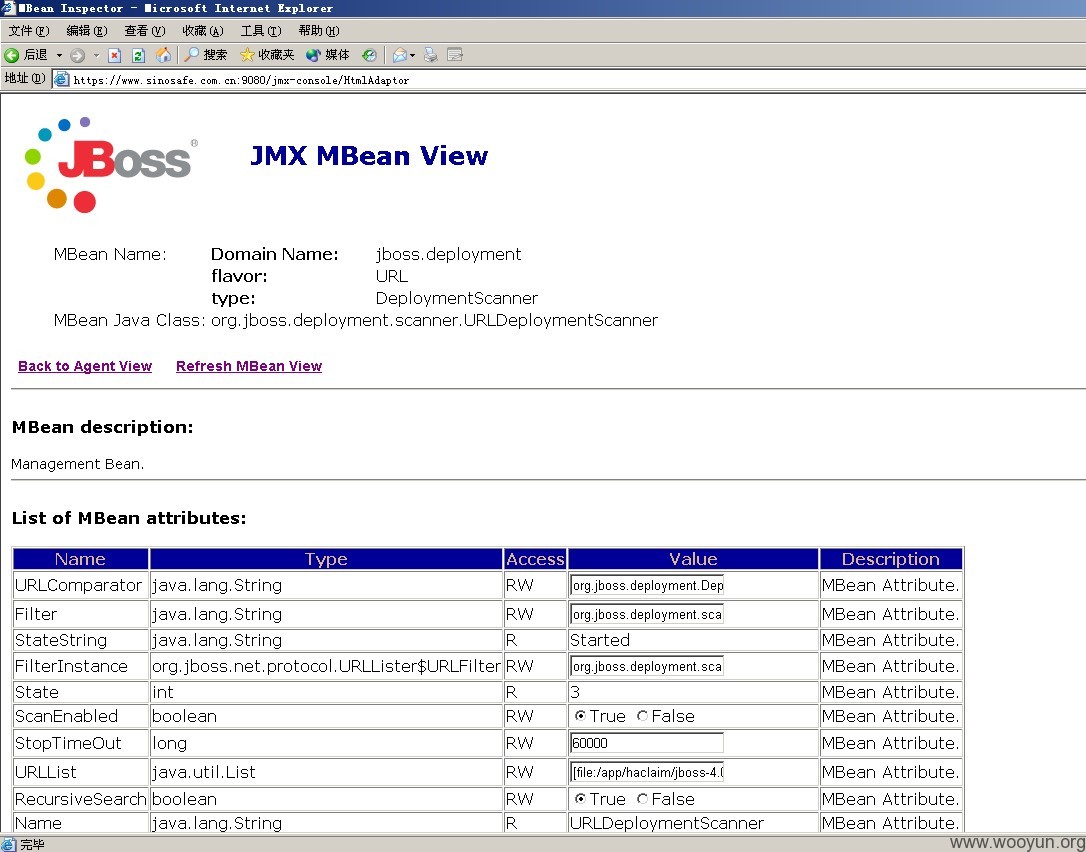1086x852 pixels.
Task: Click the Filter value input field
Action: (647, 614)
